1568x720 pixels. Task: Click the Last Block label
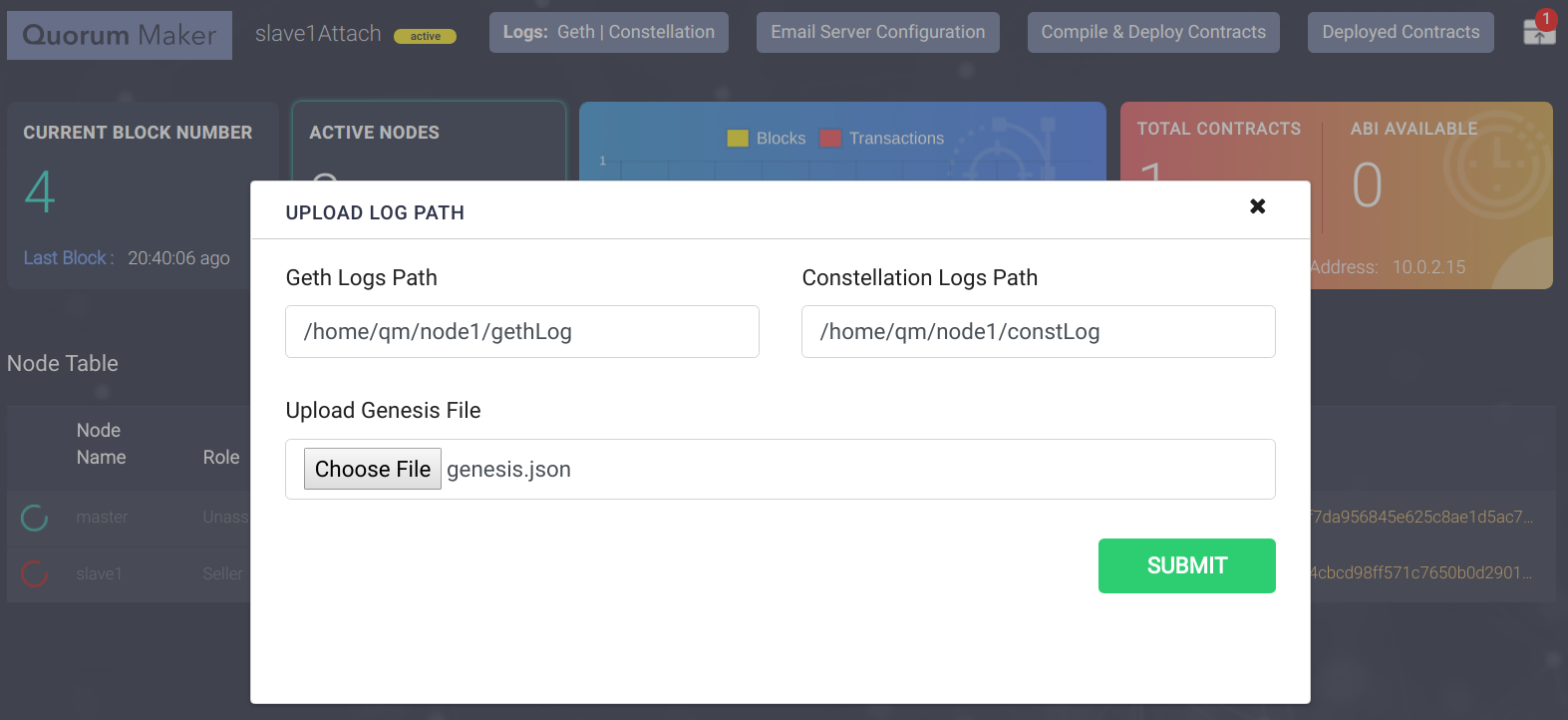coord(69,258)
